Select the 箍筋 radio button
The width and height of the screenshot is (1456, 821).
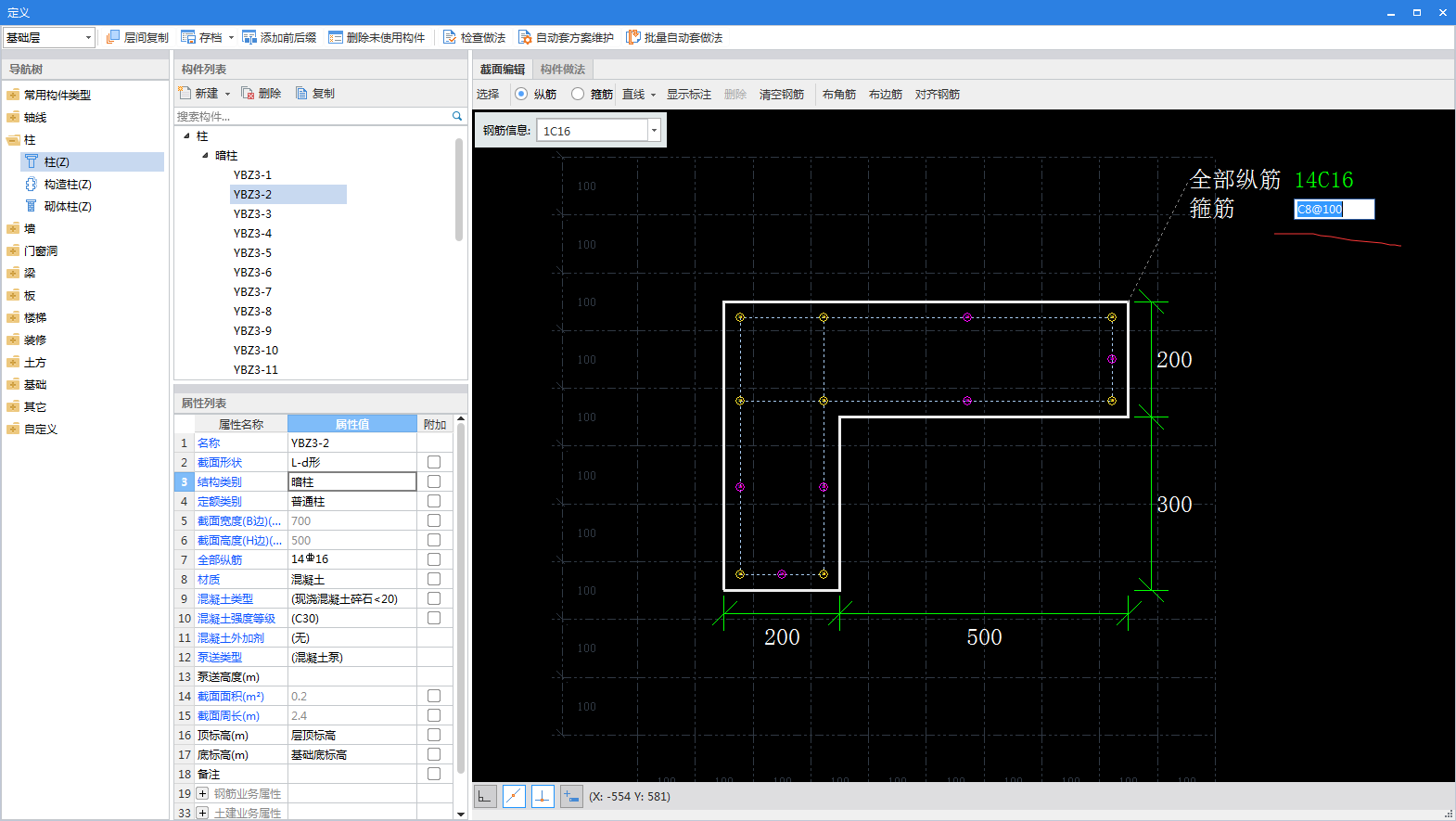click(578, 94)
